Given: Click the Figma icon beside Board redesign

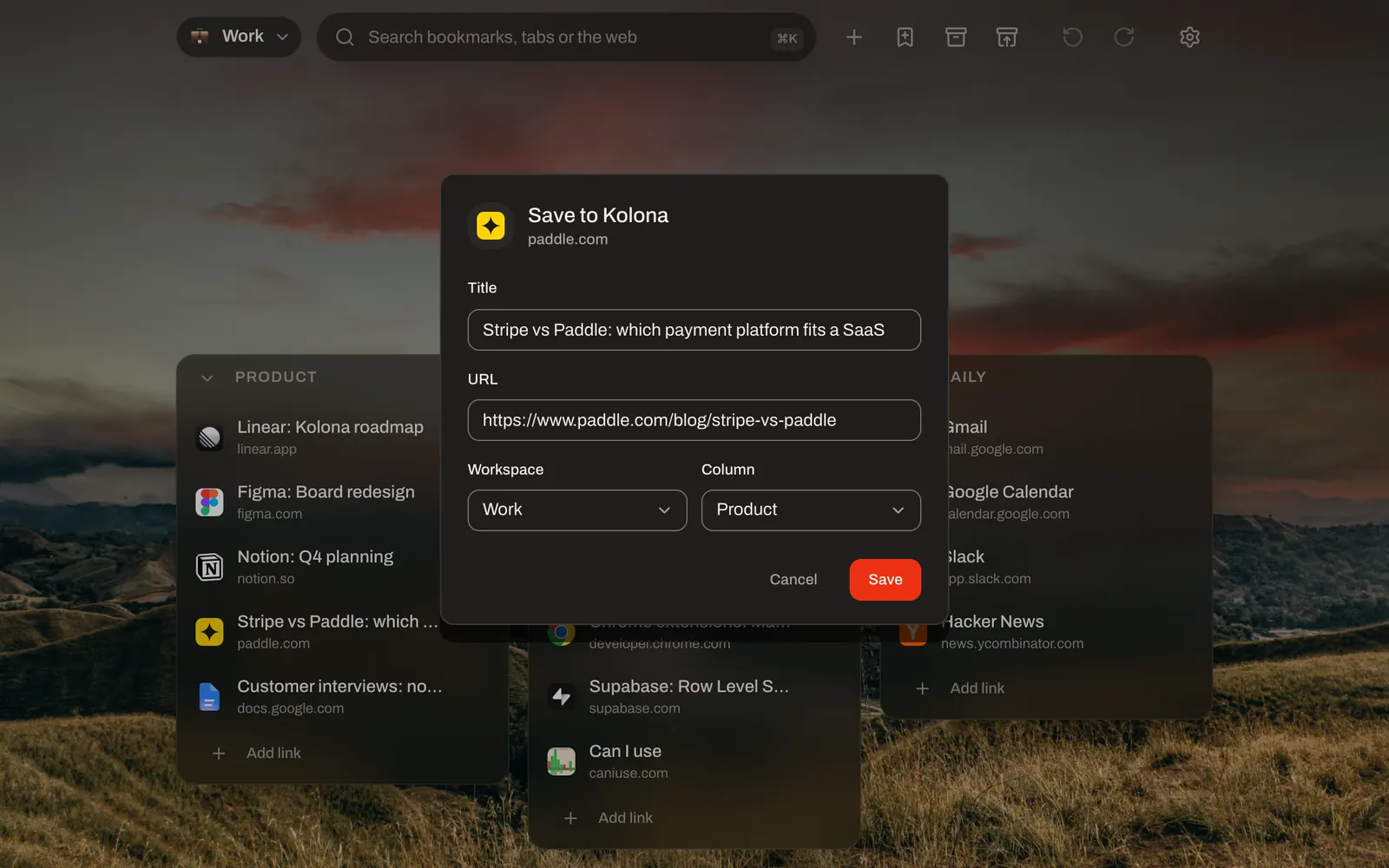Looking at the screenshot, I should pos(209,503).
